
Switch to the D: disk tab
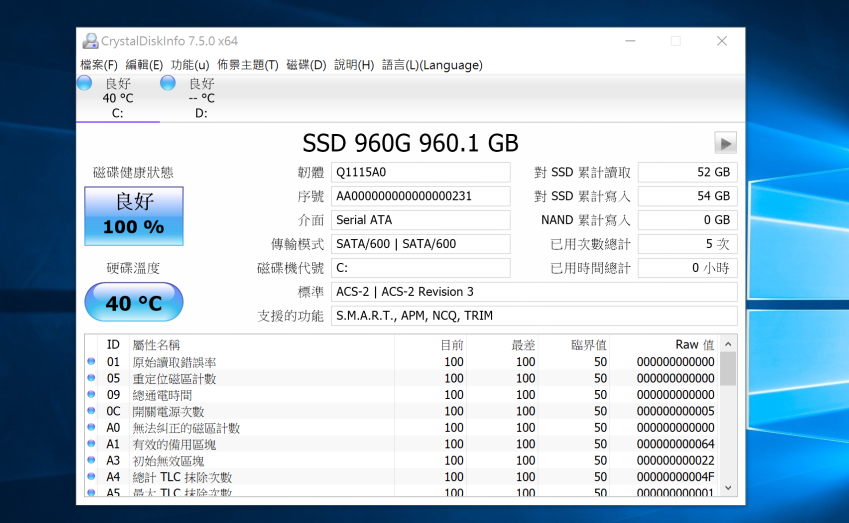[201, 98]
